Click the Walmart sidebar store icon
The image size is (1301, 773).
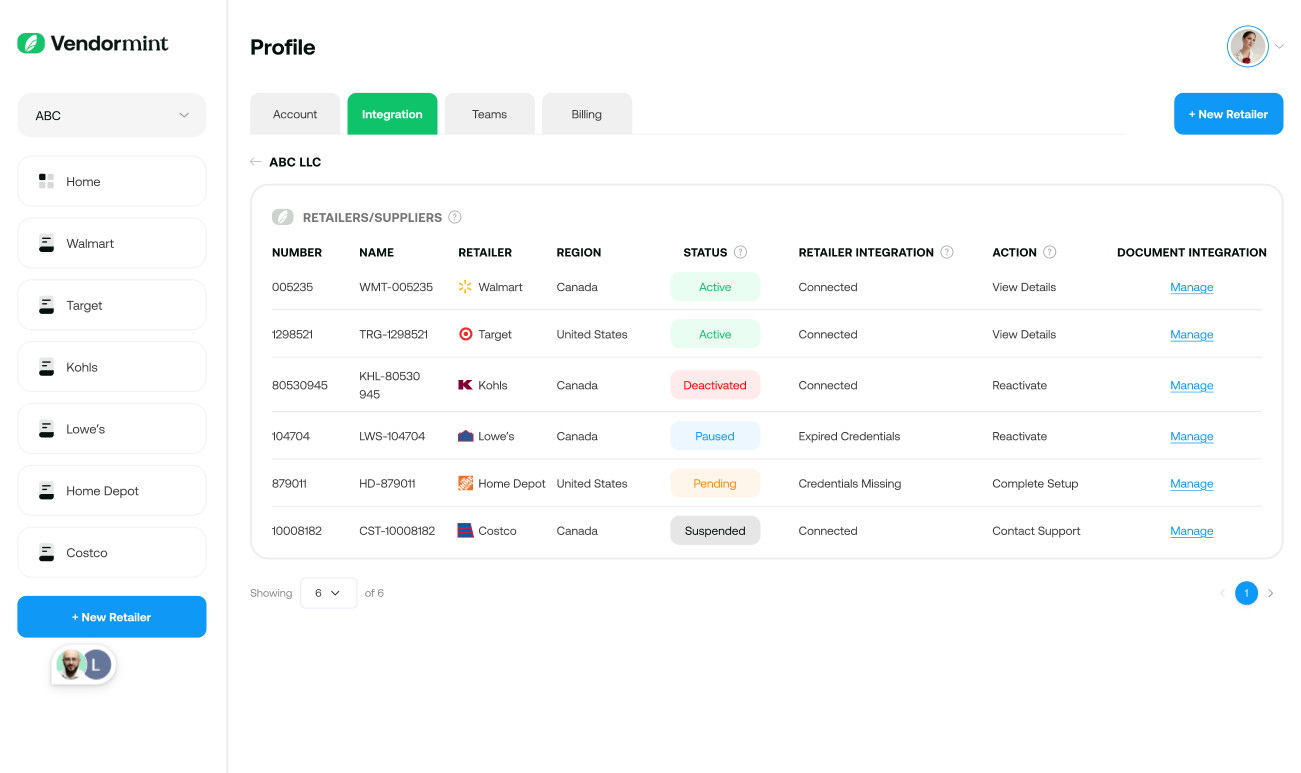click(46, 243)
